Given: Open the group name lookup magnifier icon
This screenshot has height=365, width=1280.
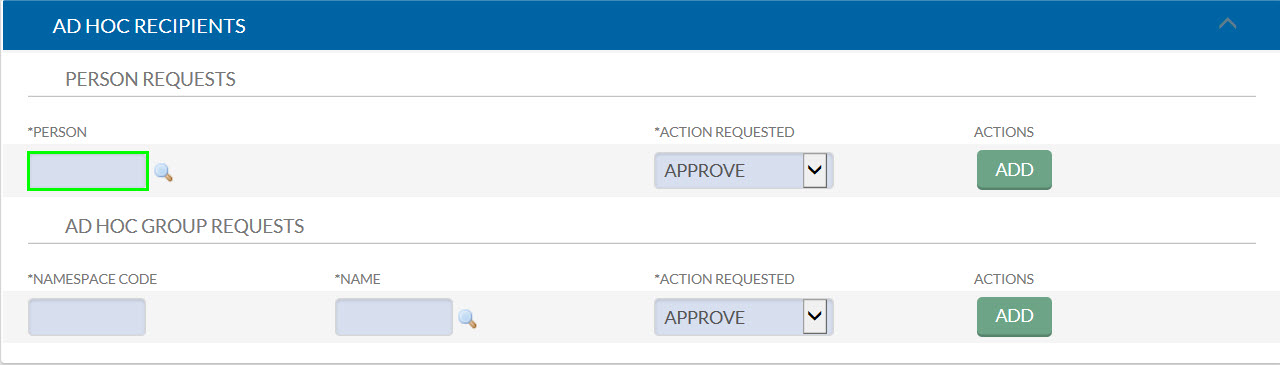Looking at the screenshot, I should (467, 319).
